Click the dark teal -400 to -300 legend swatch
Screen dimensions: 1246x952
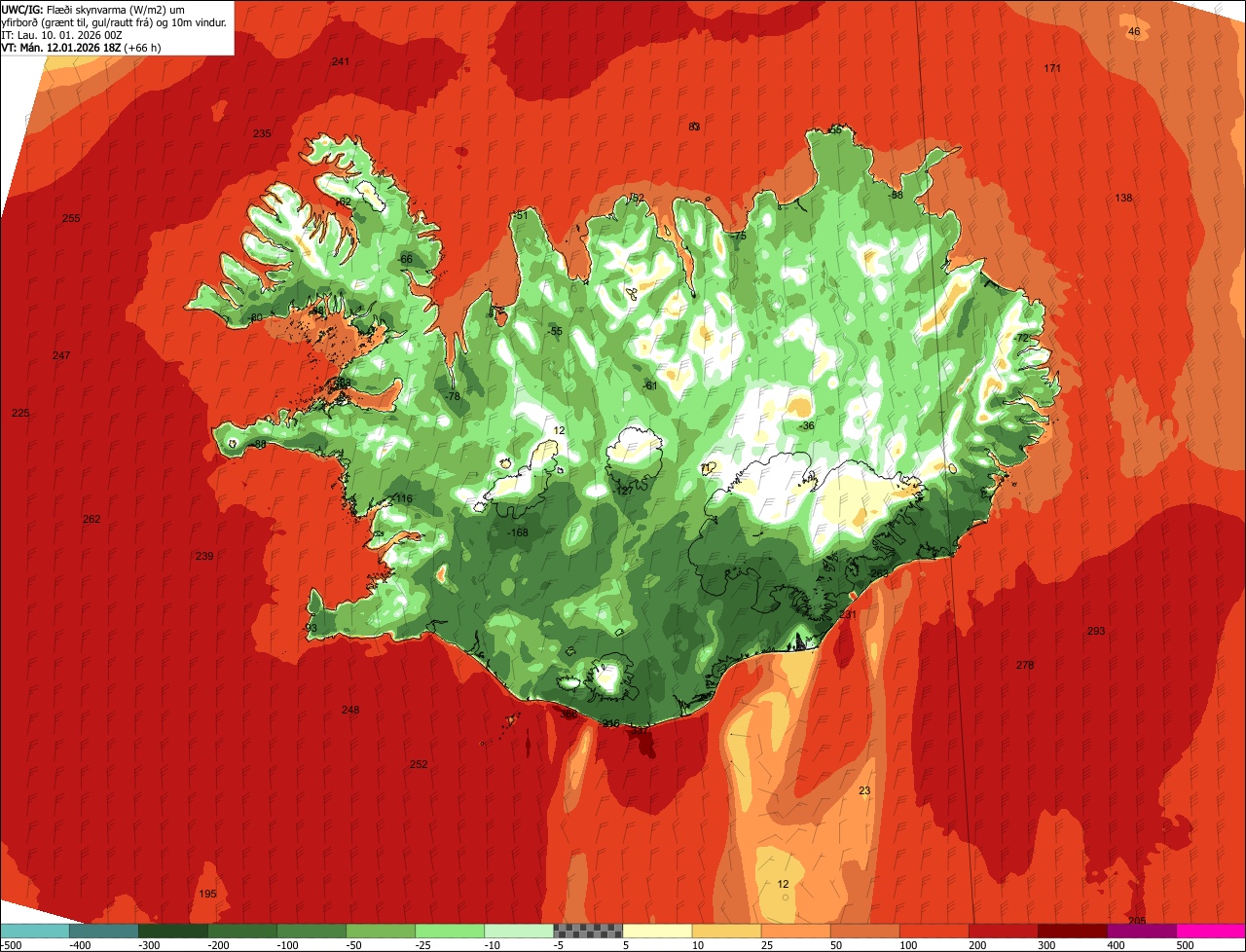pyautogui.click(x=103, y=931)
